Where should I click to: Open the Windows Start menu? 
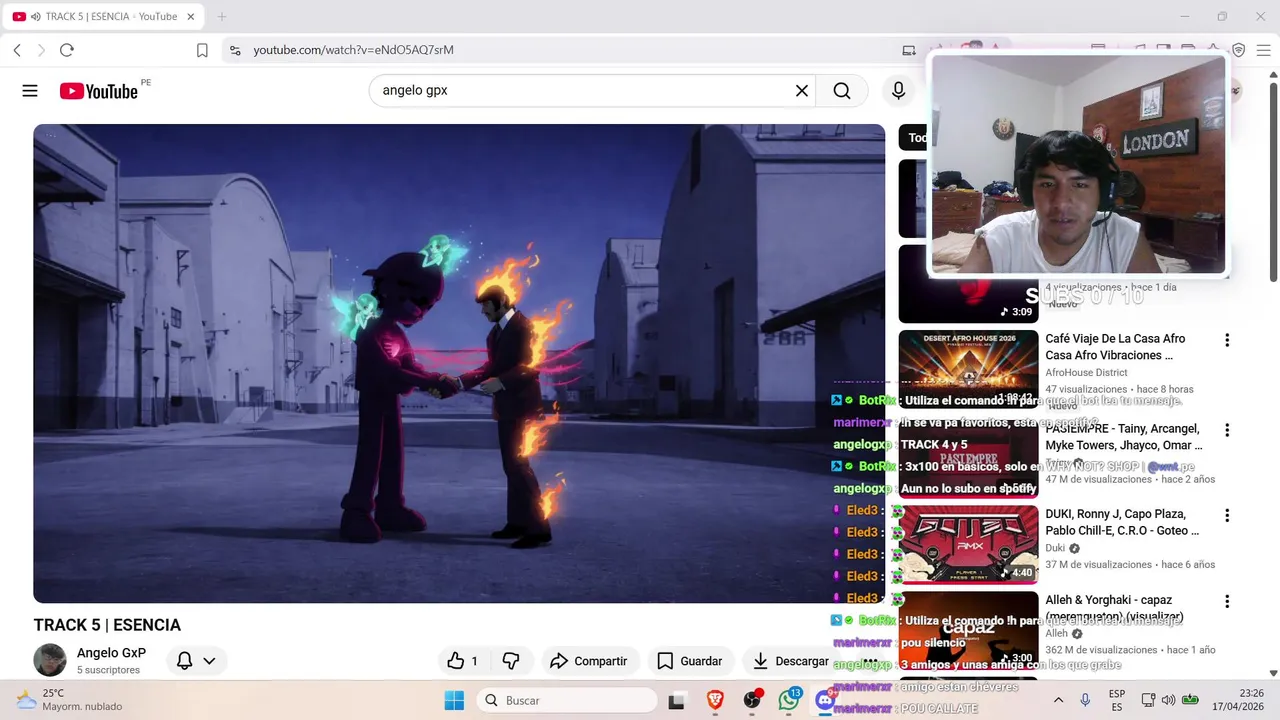click(x=454, y=700)
